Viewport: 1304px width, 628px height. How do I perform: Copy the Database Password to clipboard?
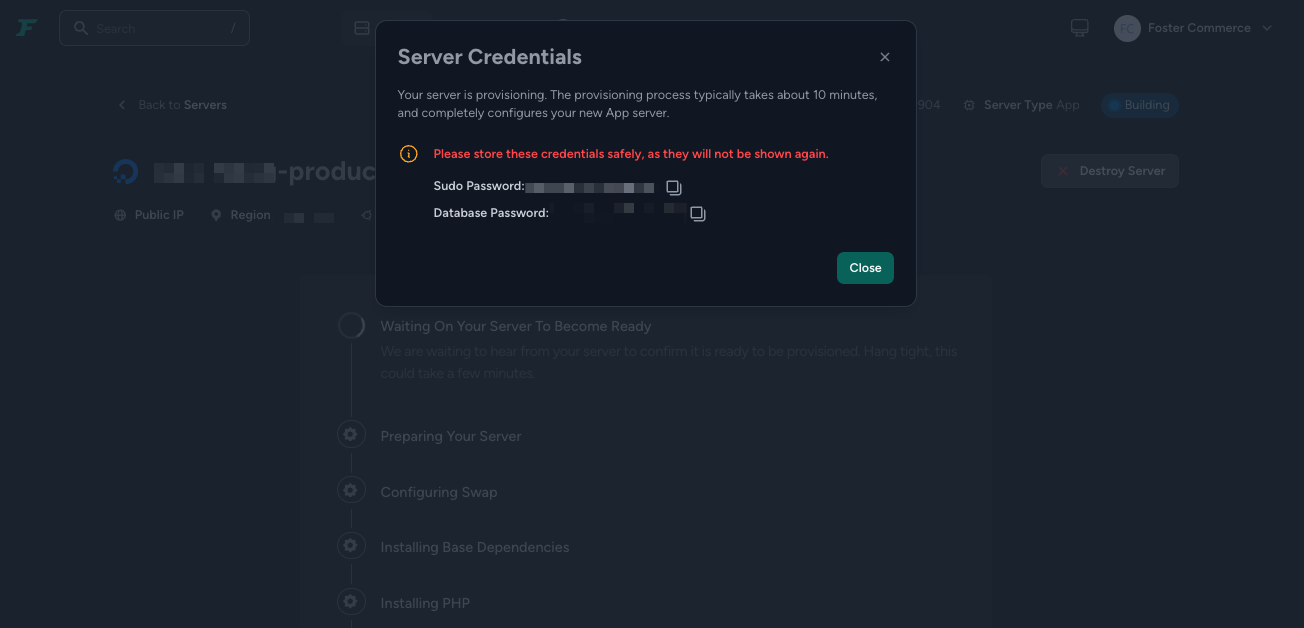click(698, 213)
